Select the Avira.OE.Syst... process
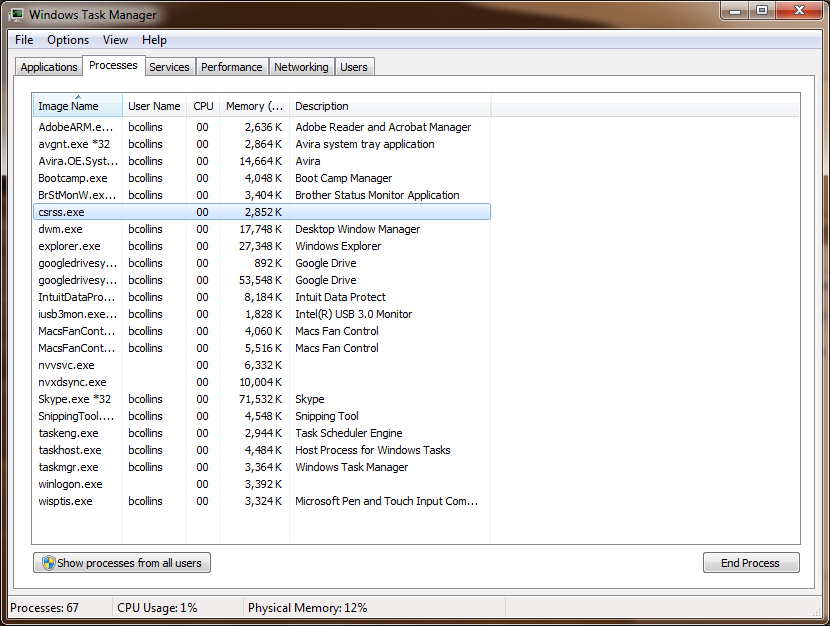 click(262, 161)
